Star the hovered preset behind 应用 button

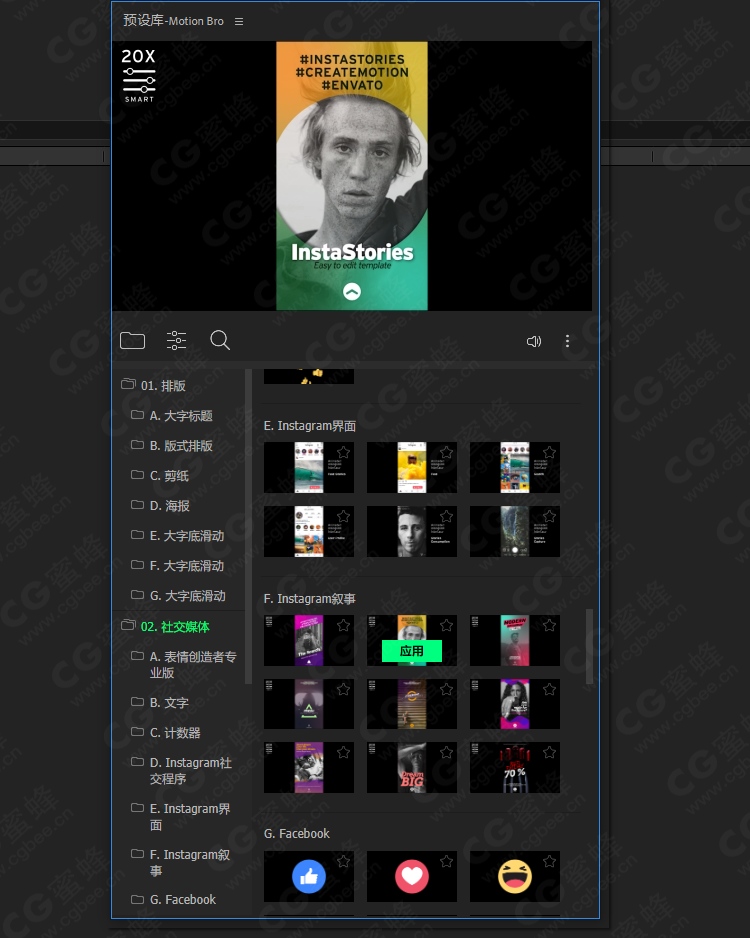tap(446, 625)
